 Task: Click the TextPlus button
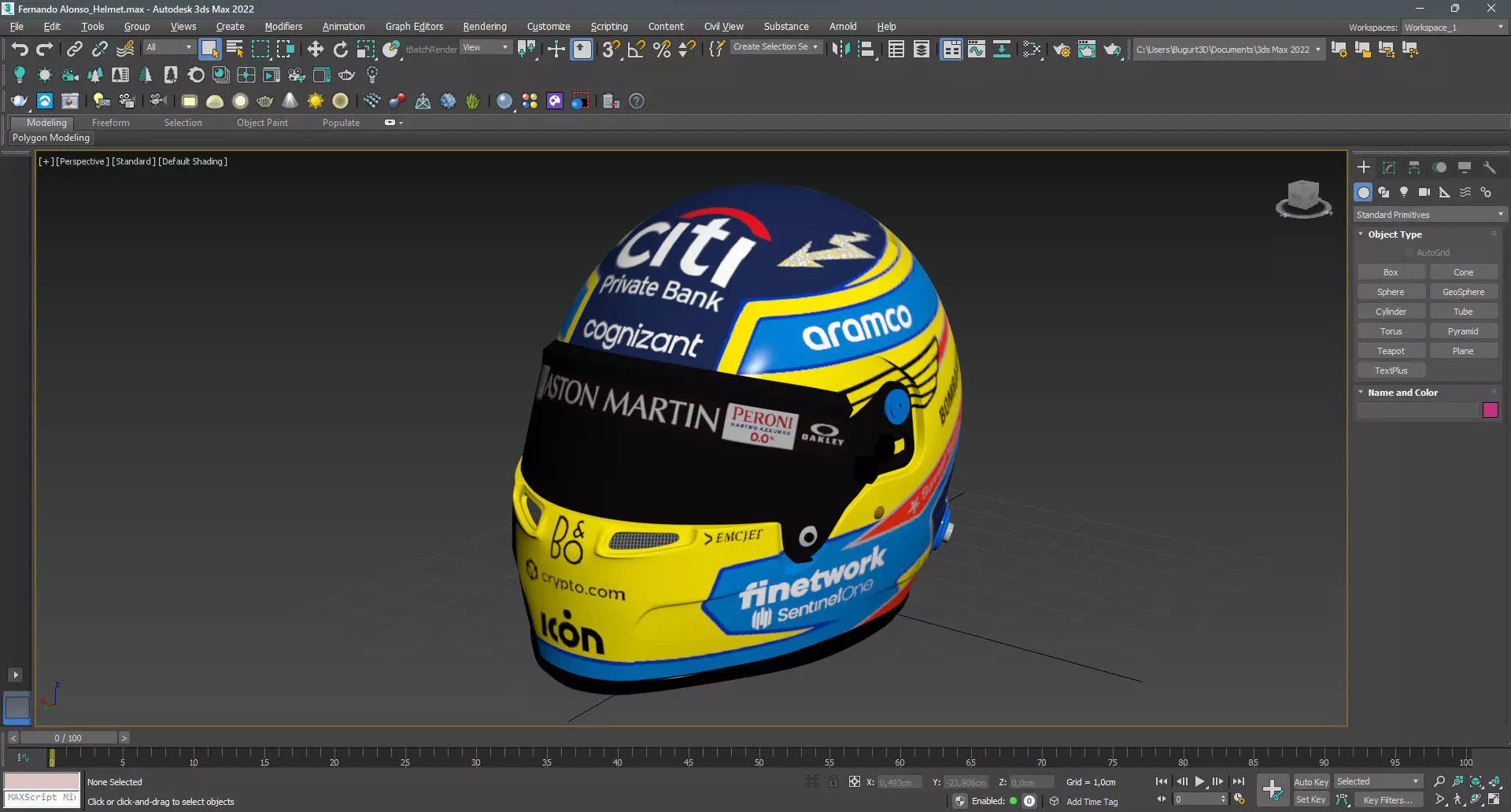[x=1391, y=371]
